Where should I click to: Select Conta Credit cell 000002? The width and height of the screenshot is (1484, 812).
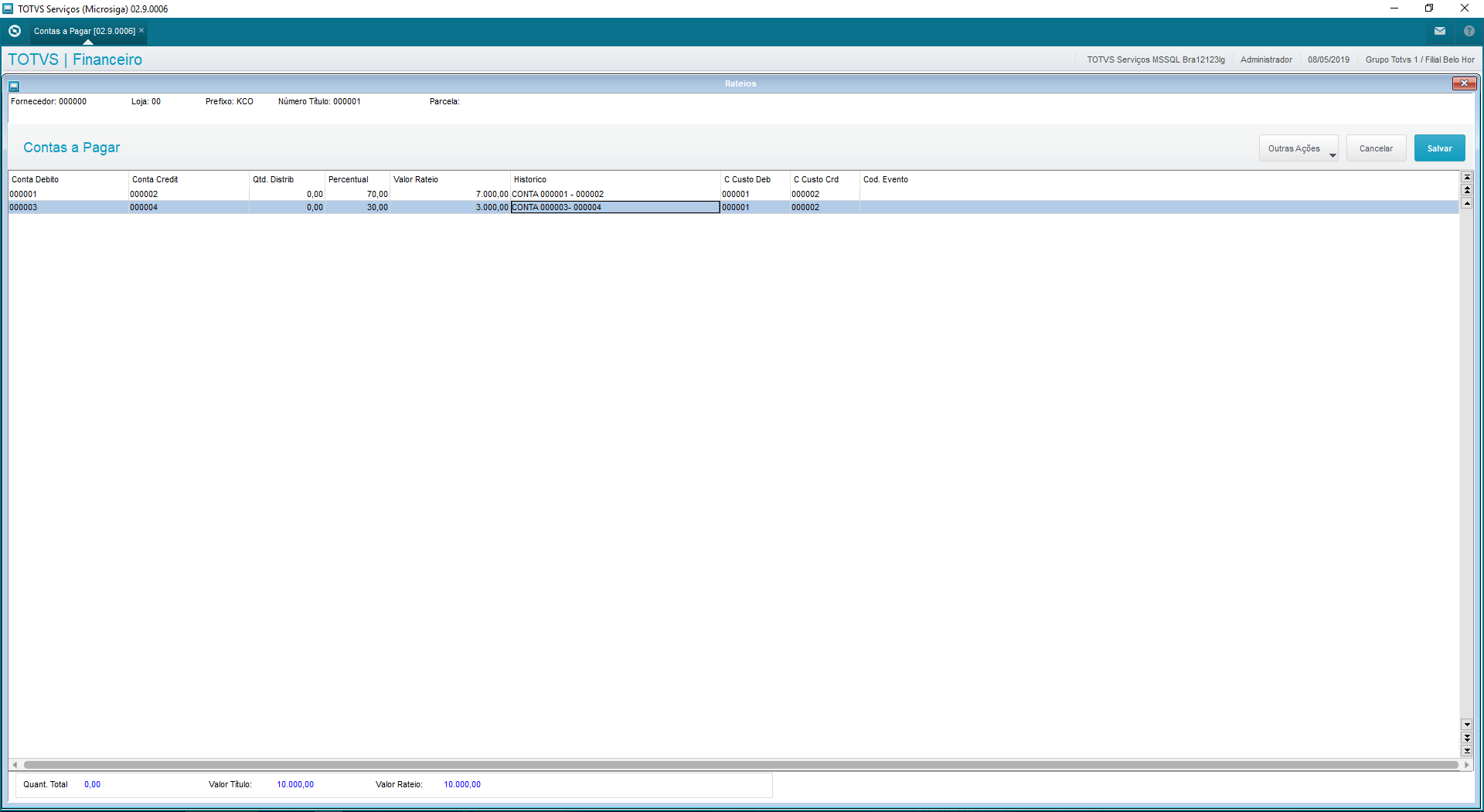click(x=189, y=194)
